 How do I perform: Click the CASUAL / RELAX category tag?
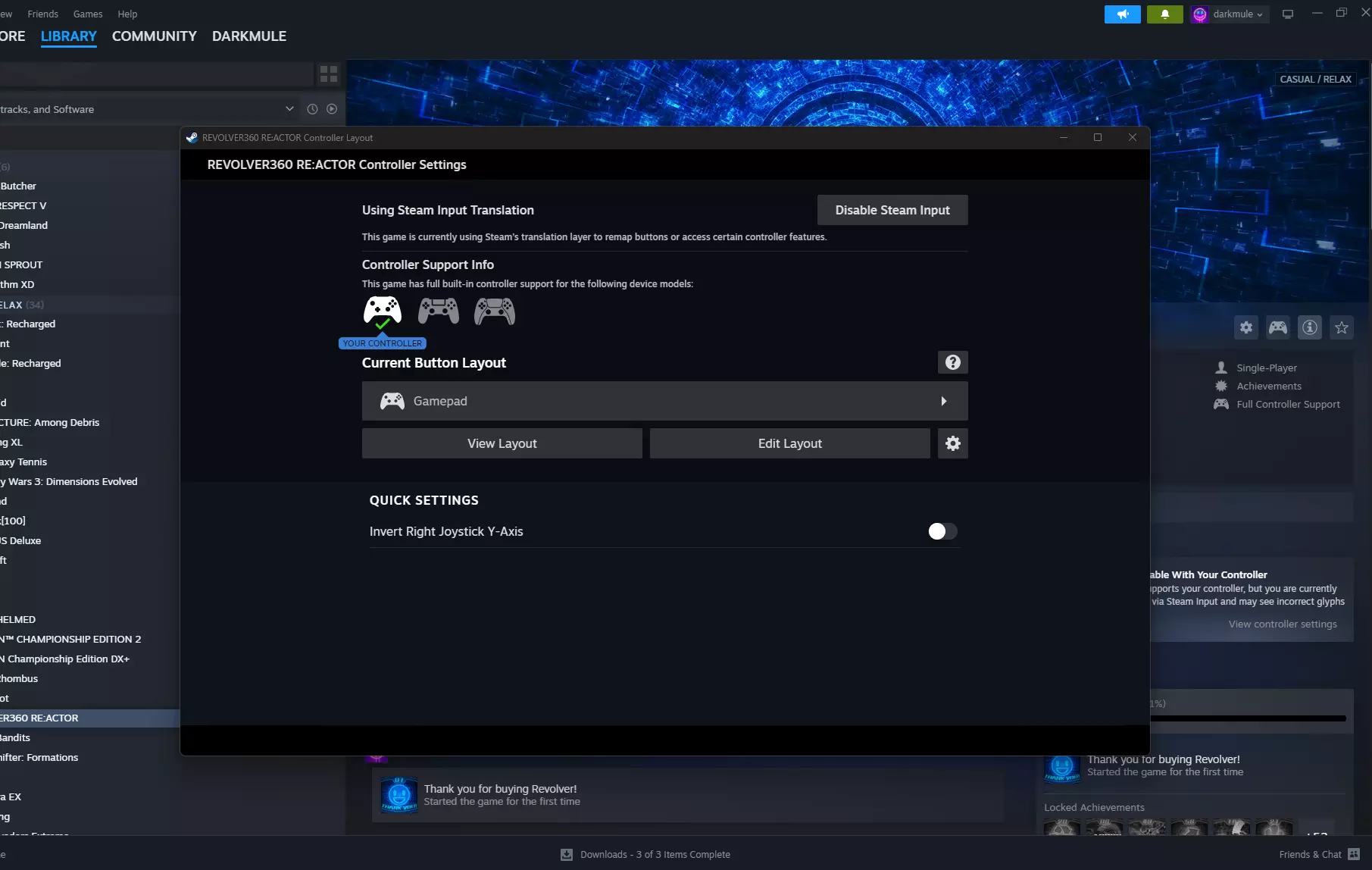coord(1315,80)
